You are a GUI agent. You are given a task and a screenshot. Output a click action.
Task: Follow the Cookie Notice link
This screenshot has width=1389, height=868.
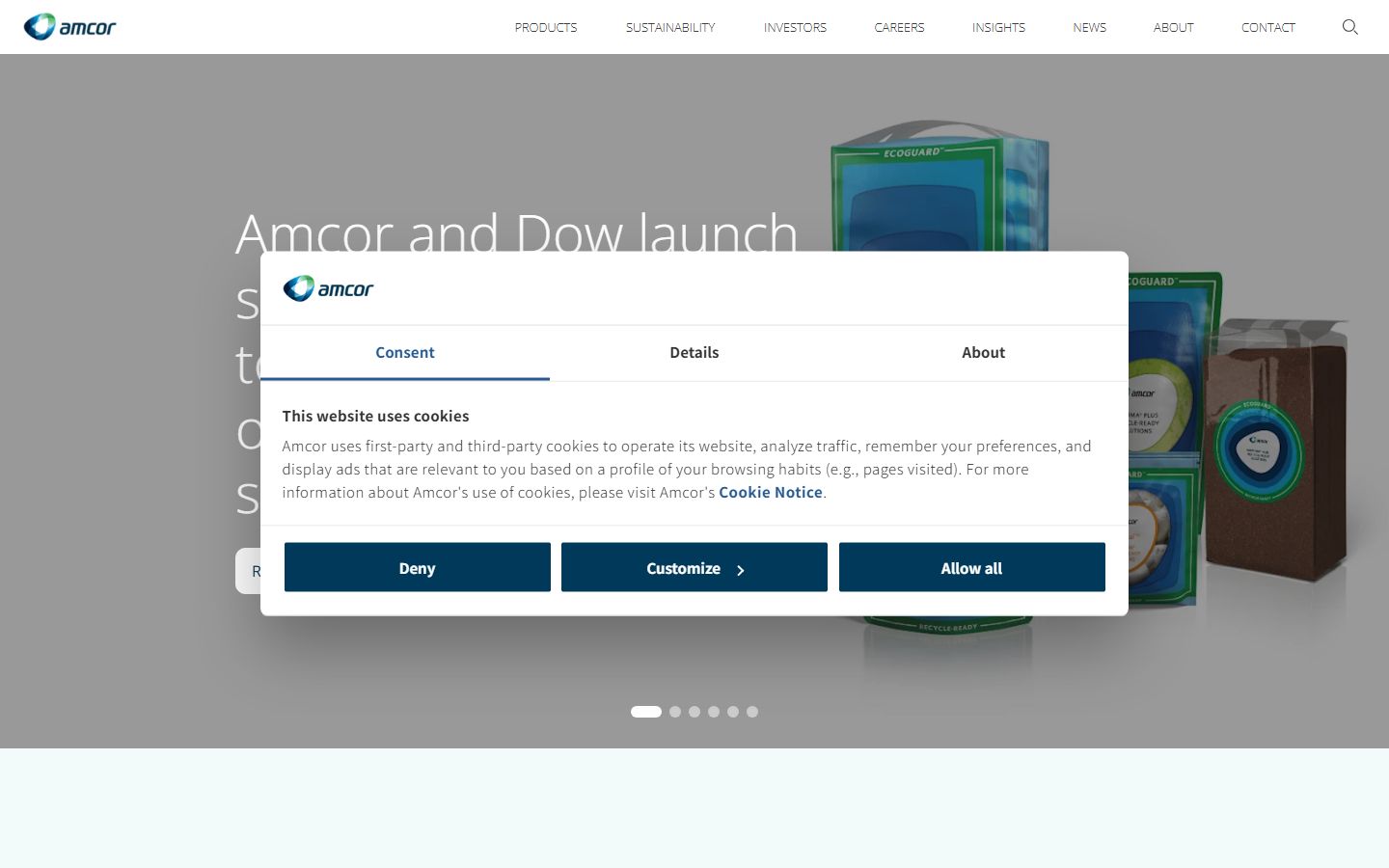[x=771, y=492]
